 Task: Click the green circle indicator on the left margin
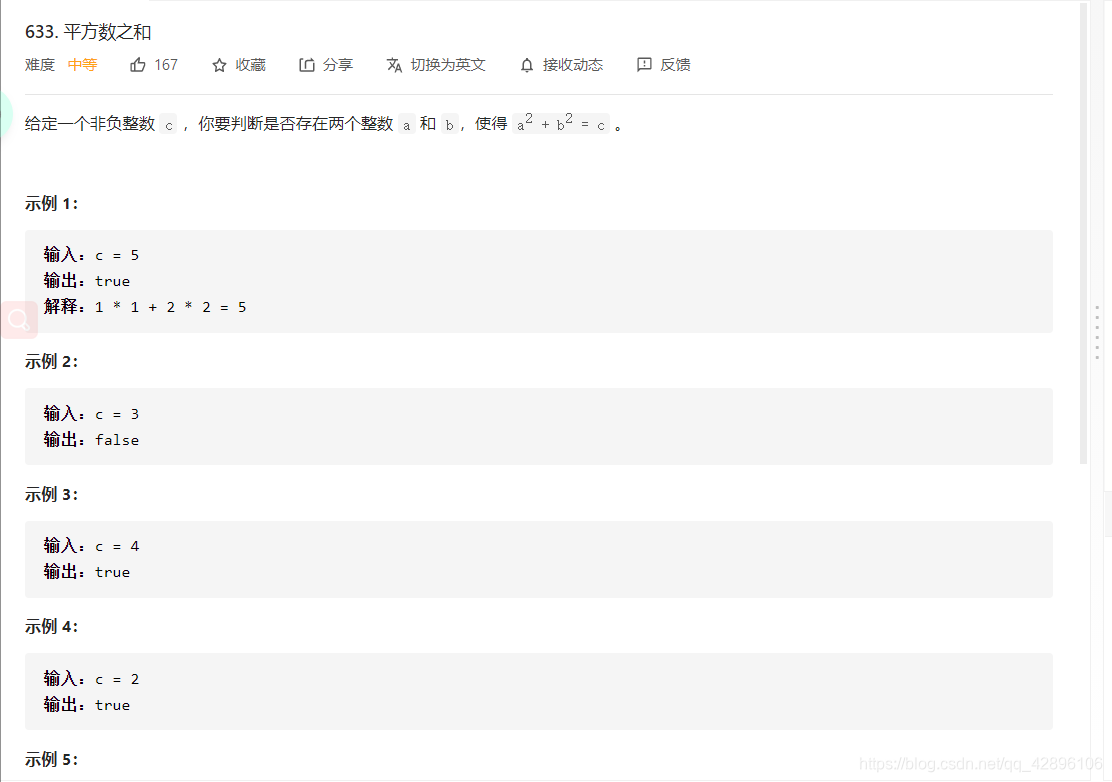click(x=4, y=116)
